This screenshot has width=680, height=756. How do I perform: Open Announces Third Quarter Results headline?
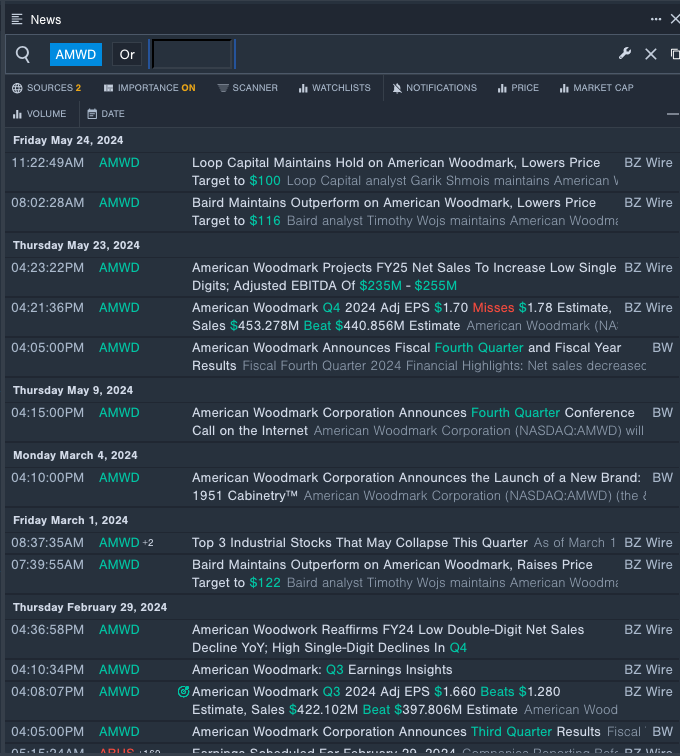pos(396,731)
